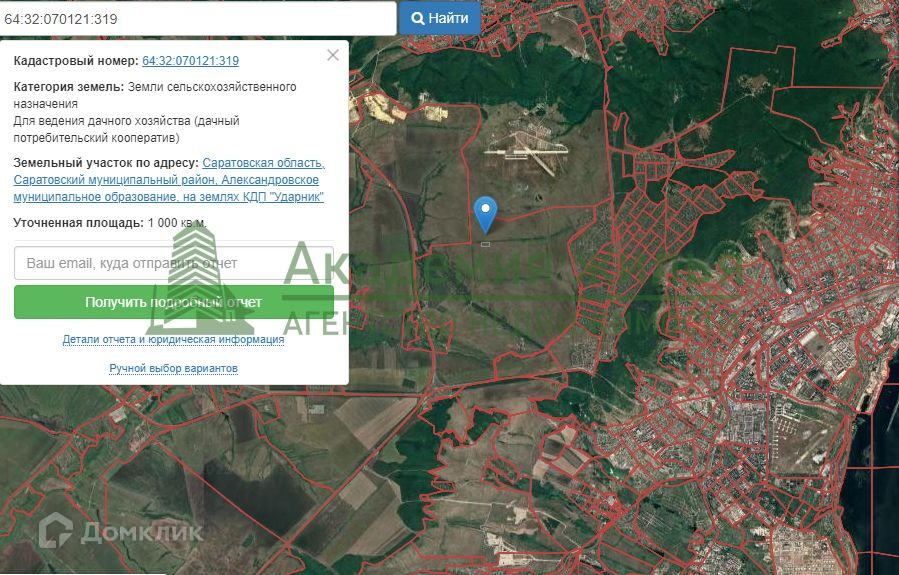Image resolution: width=899 pixels, height=575 pixels.
Task: Click the airfield runway on the map
Action: click(526, 151)
